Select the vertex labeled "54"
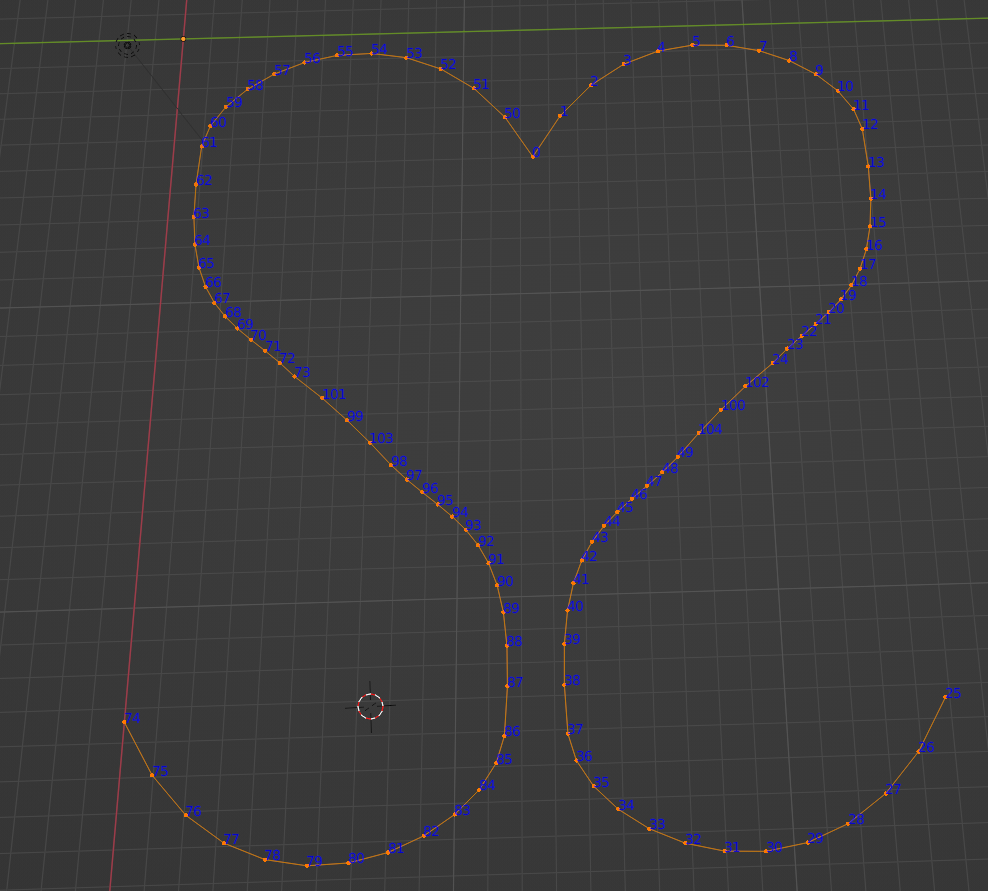The width and height of the screenshot is (988, 891). click(x=370, y=54)
